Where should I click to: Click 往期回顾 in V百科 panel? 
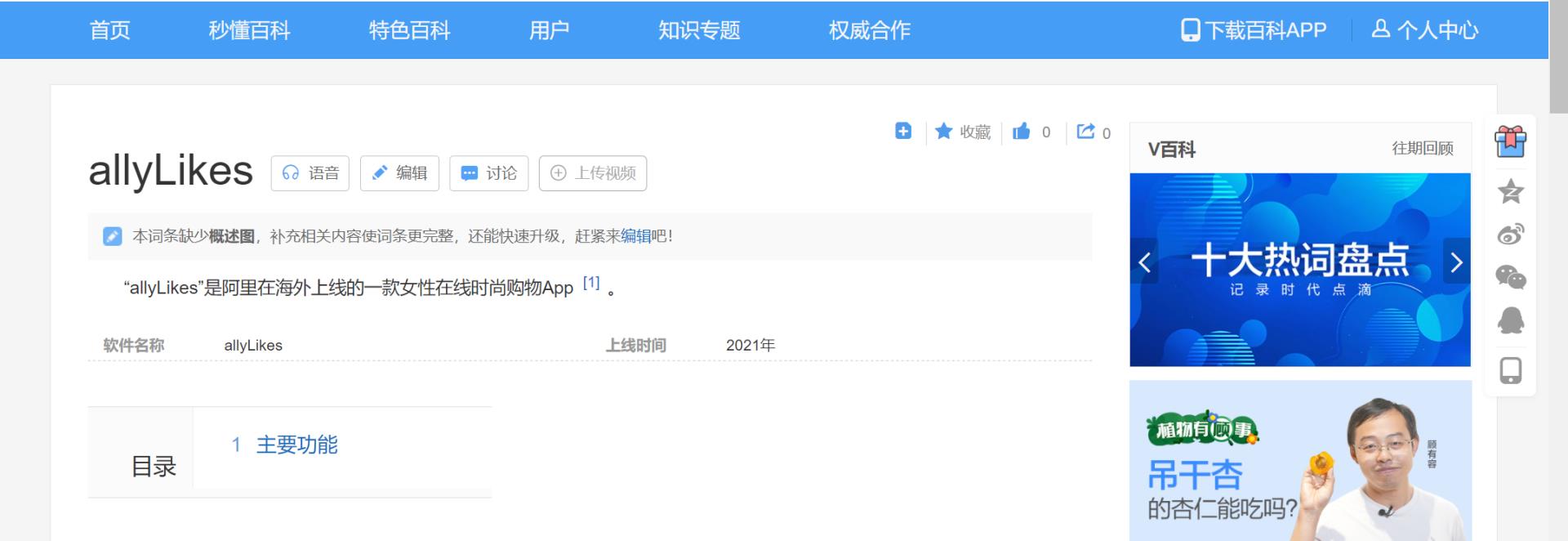1423,148
